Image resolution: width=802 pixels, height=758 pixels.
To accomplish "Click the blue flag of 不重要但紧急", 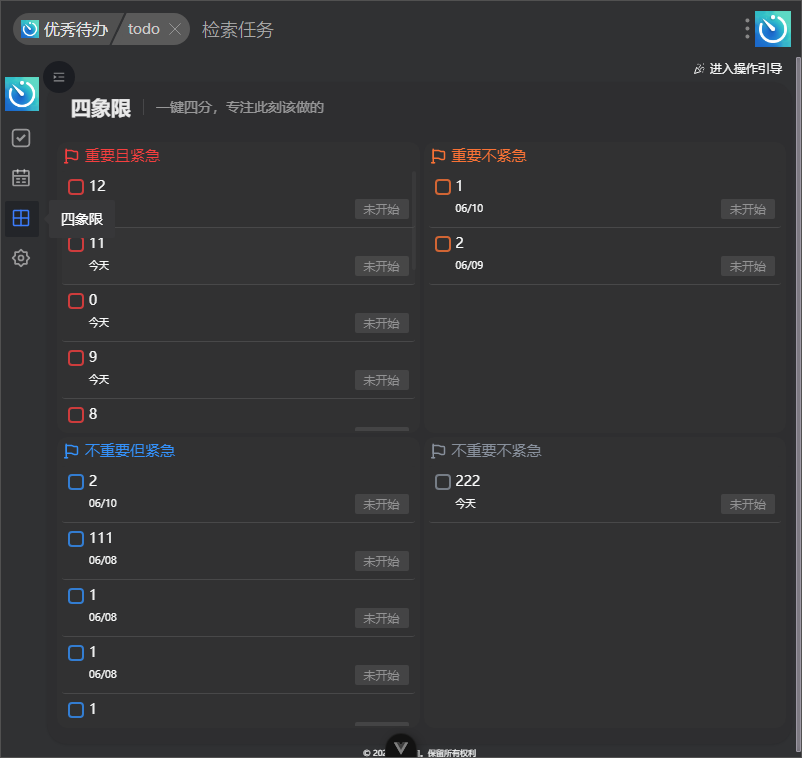I will click(x=71, y=451).
